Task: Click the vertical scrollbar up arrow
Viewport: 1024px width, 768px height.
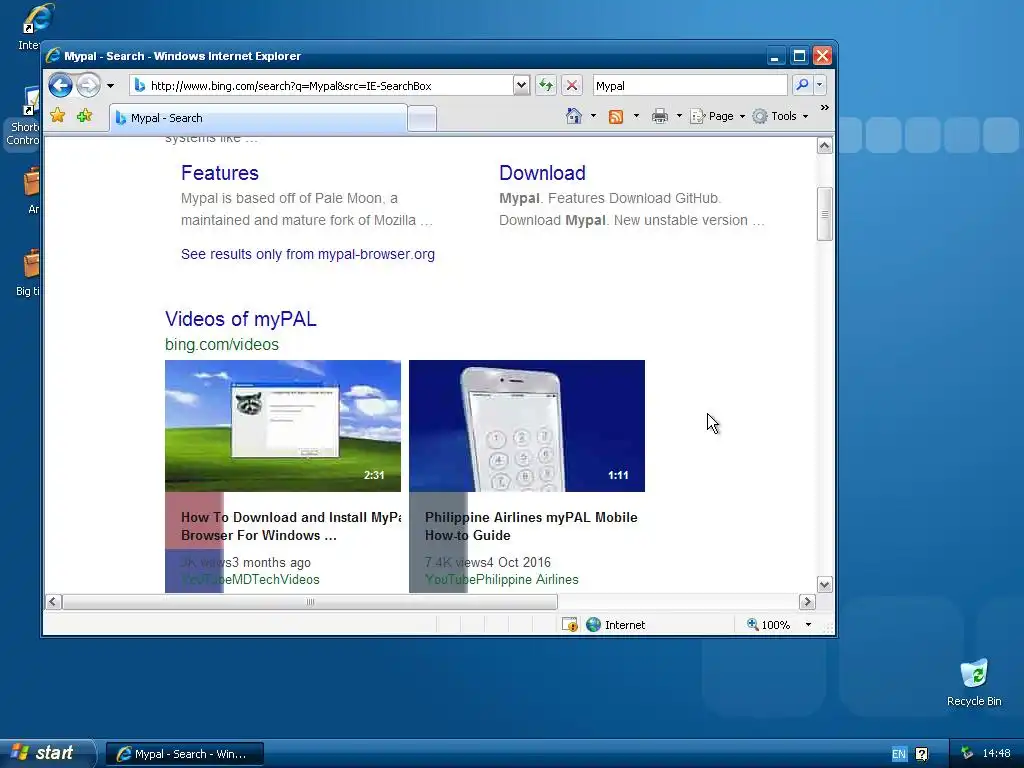Action: tap(824, 146)
